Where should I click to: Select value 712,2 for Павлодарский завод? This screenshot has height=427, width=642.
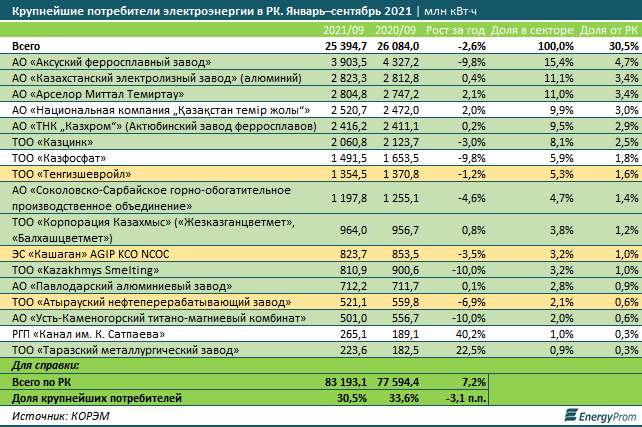click(353, 286)
